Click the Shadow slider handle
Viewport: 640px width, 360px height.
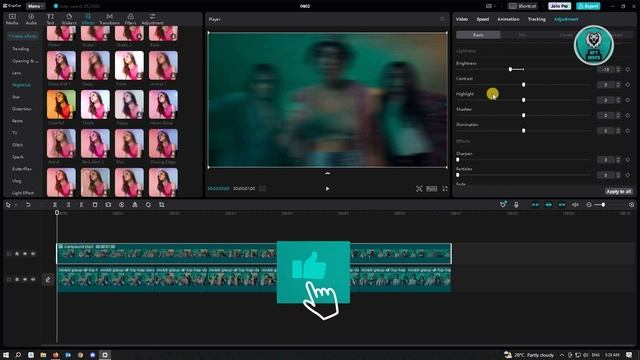click(x=523, y=116)
